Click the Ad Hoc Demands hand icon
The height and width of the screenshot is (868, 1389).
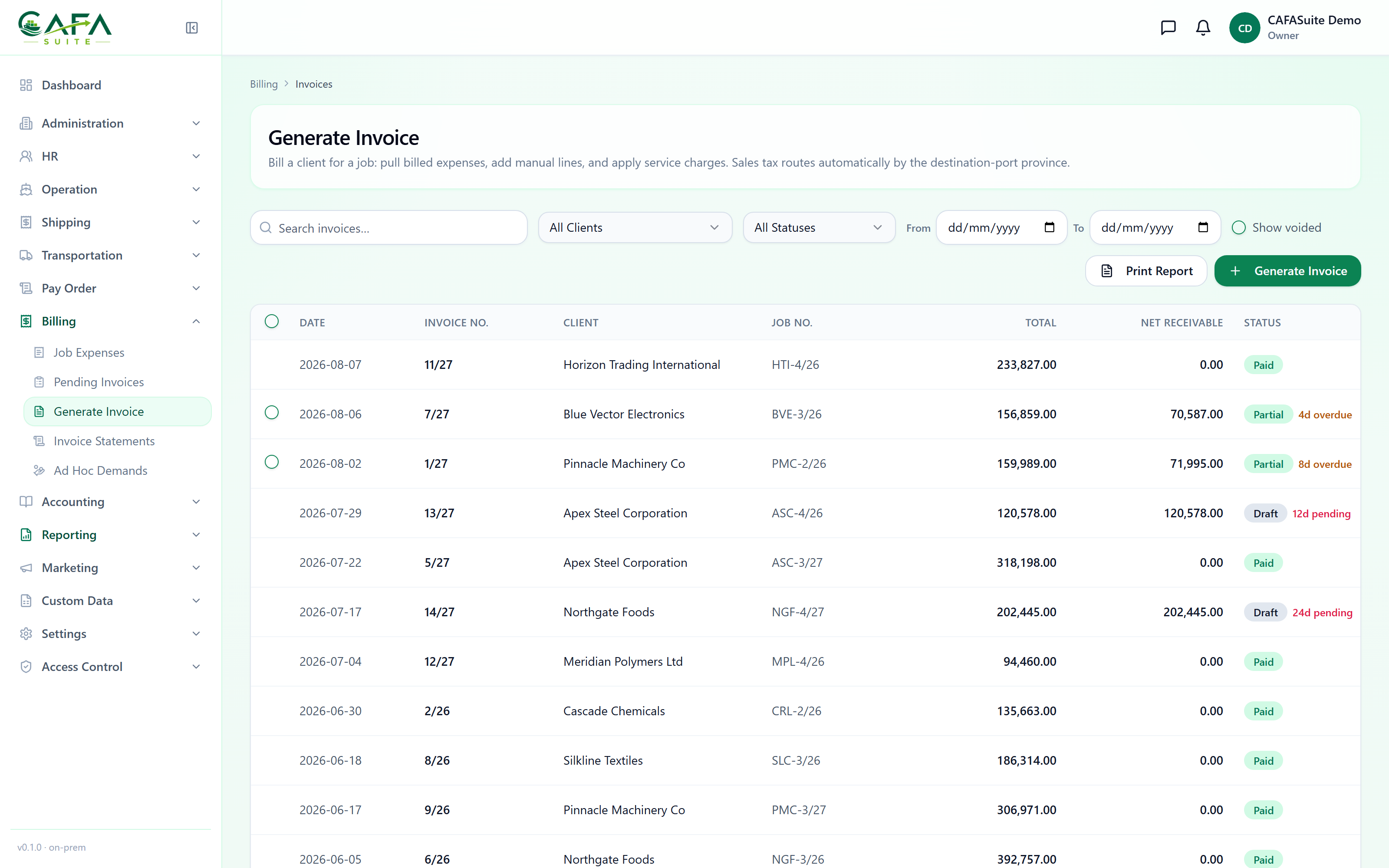point(39,470)
